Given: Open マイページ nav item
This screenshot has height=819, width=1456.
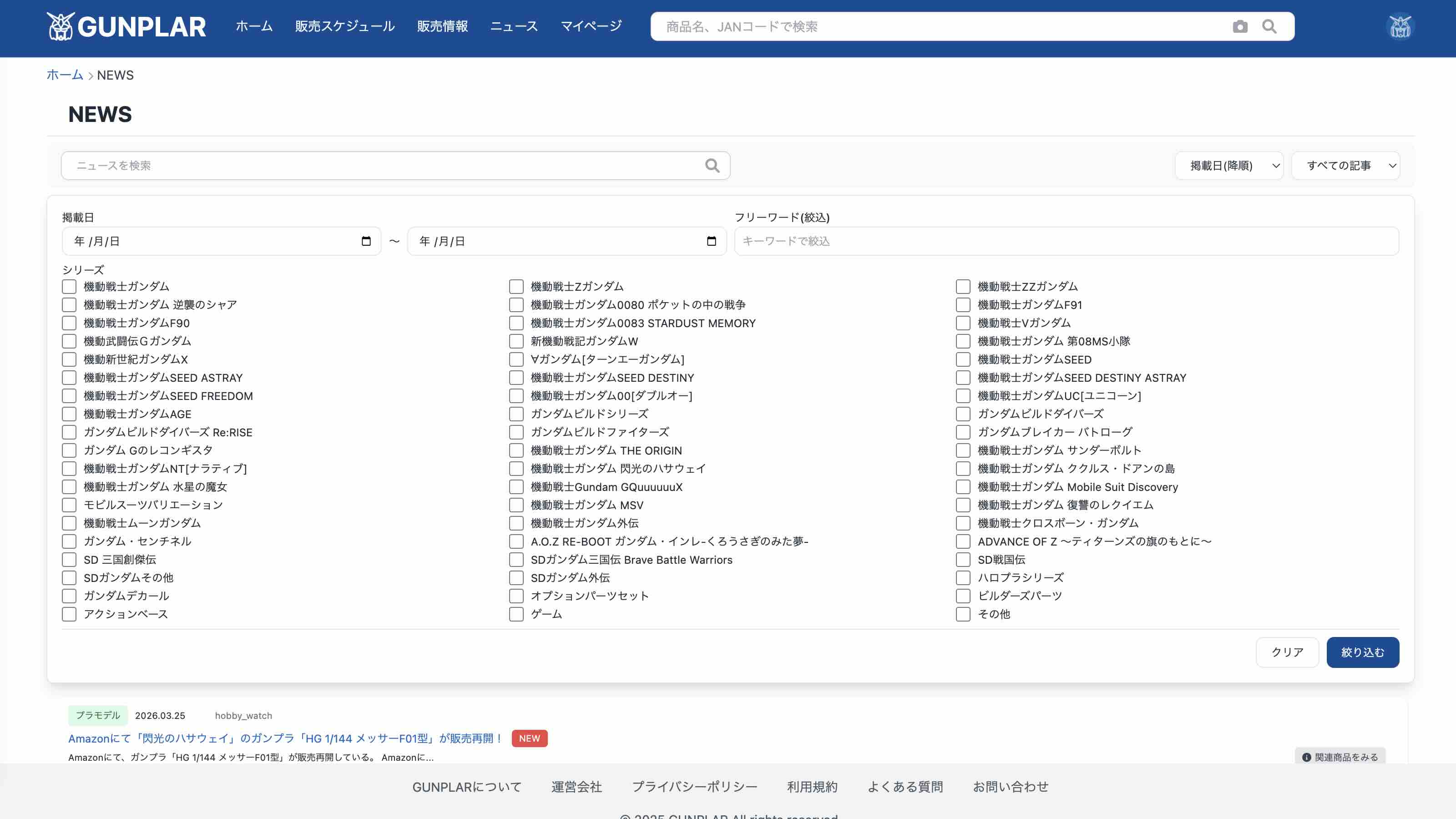Looking at the screenshot, I should click(x=591, y=26).
